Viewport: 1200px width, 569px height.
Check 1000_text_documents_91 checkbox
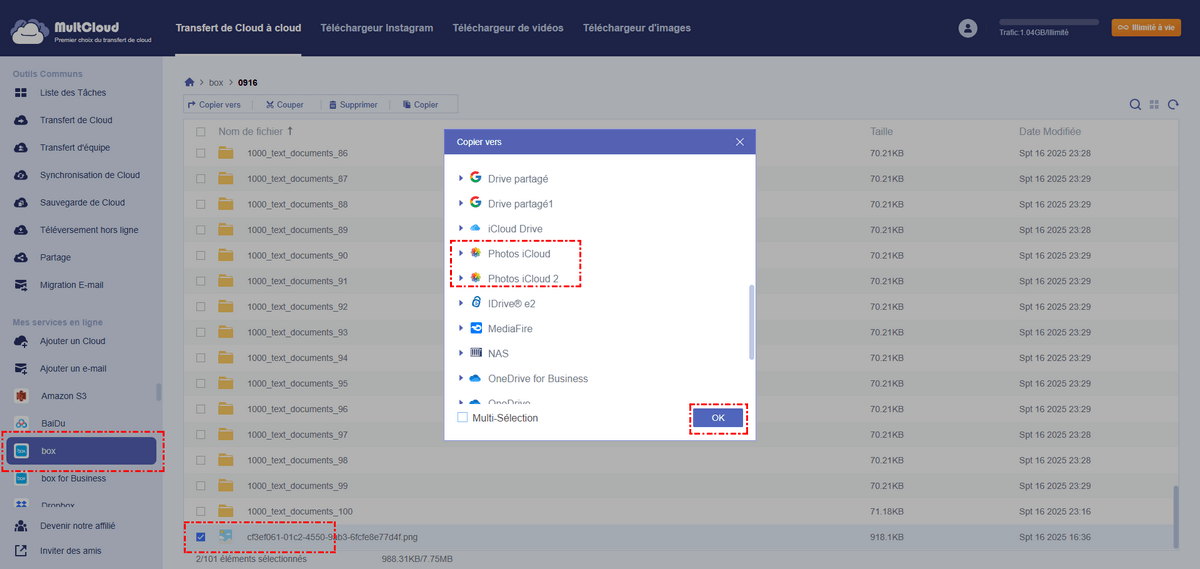tap(201, 281)
